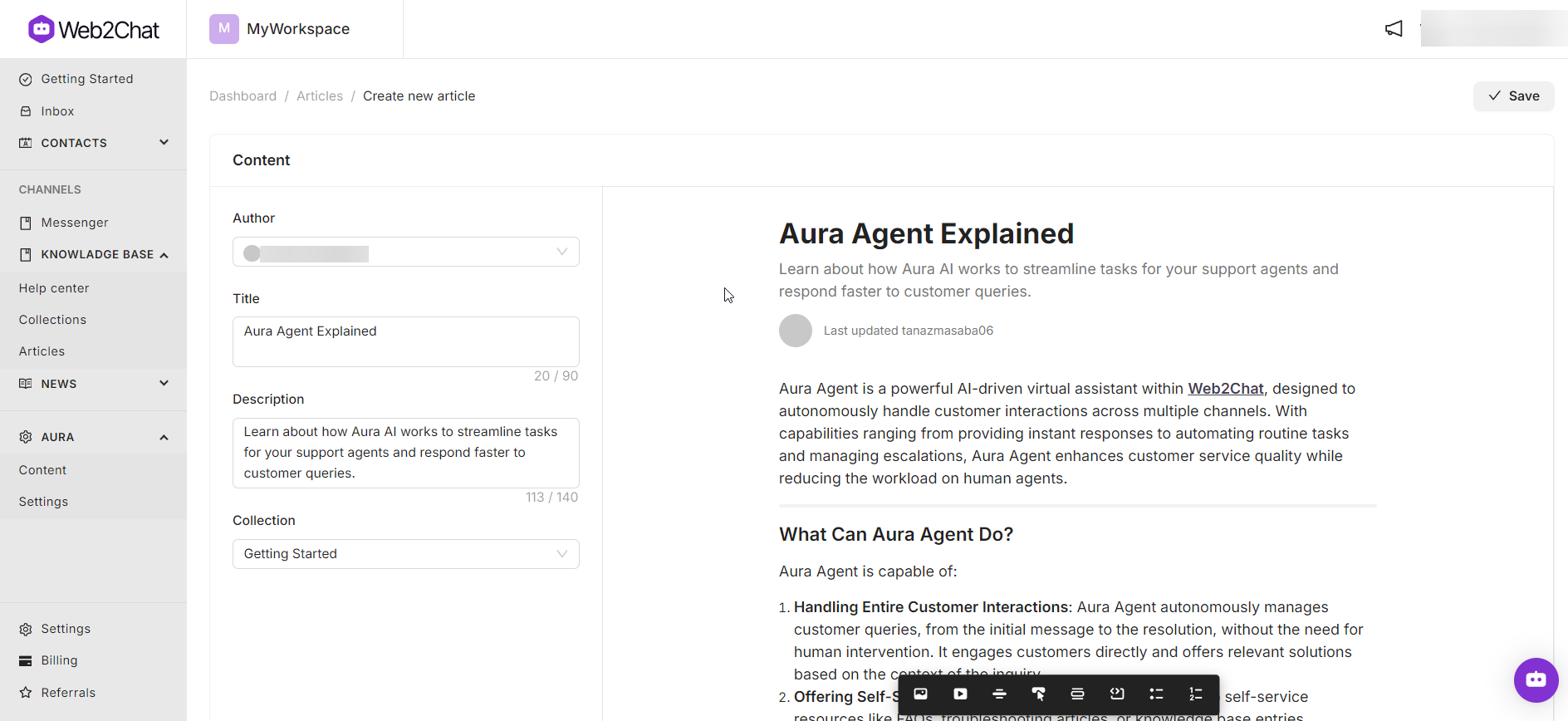The image size is (1568, 721).
Task: Click the blurred user account area
Action: (1493, 29)
